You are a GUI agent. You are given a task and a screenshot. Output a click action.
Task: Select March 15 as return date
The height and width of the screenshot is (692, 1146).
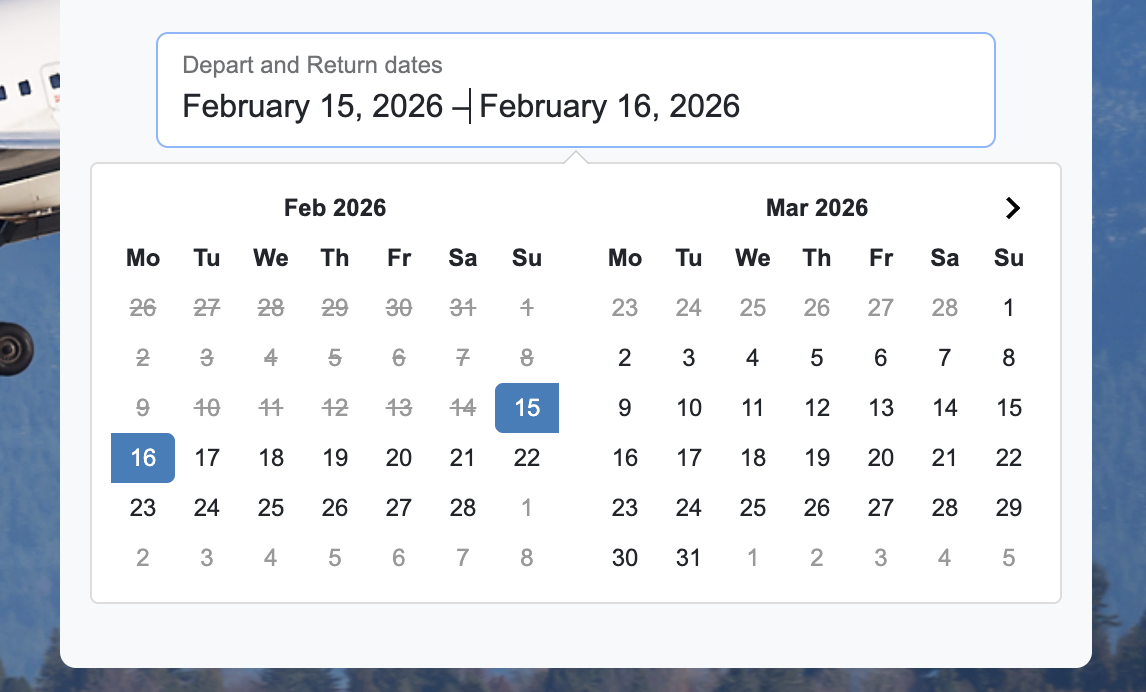pos(1009,408)
